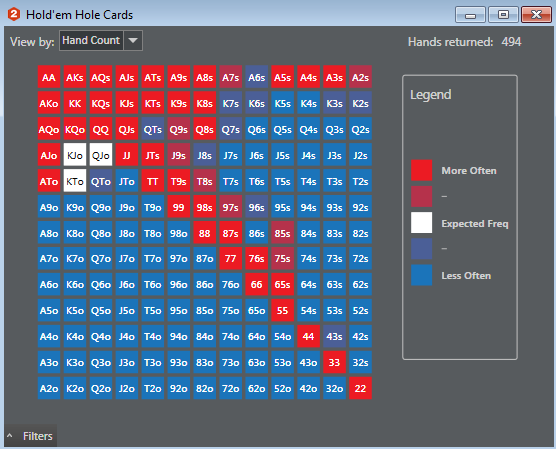Click the More Often red legend swatch
This screenshot has width=556, height=449.
[421, 170]
